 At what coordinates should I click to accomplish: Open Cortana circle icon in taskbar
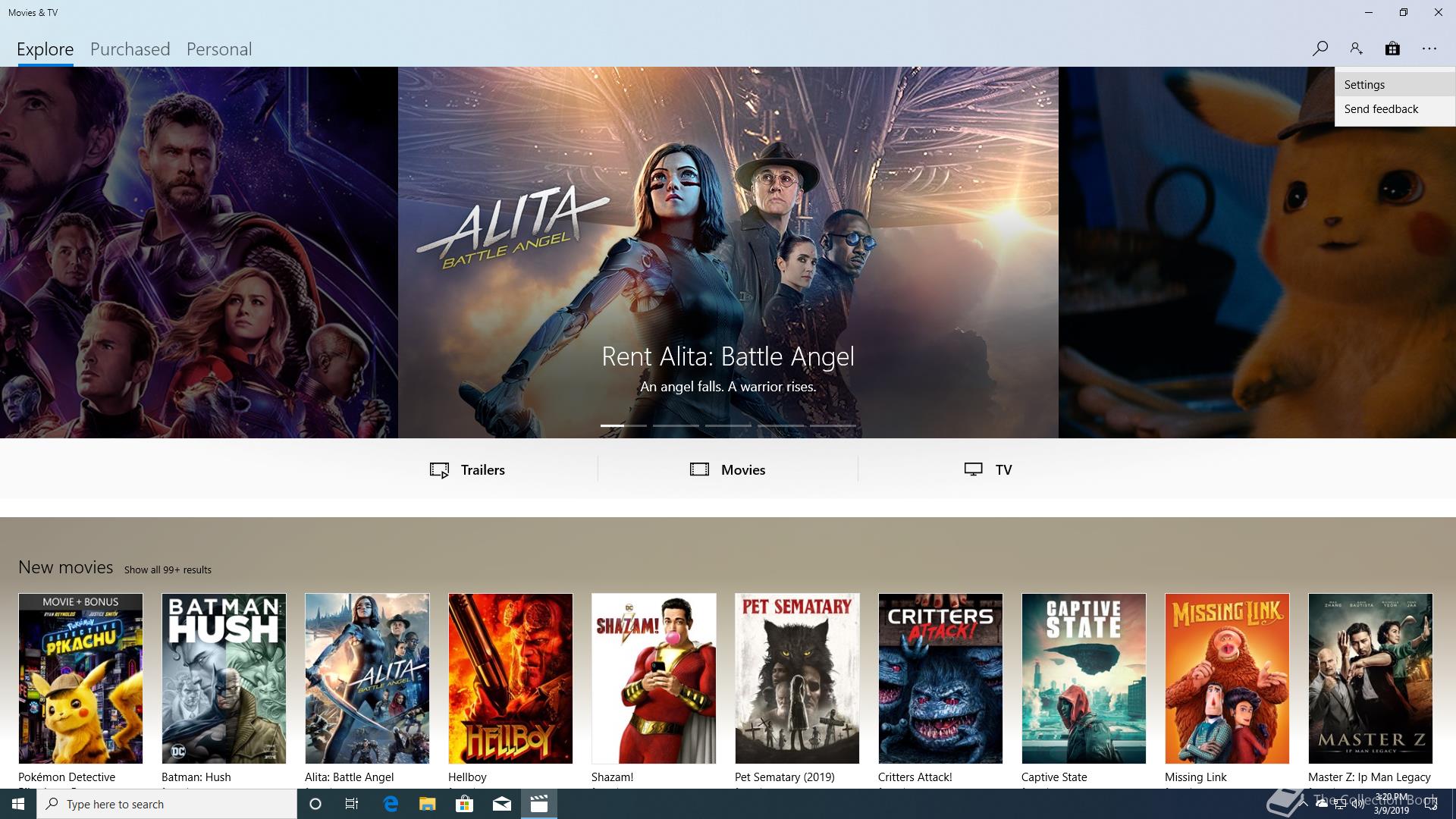click(315, 804)
